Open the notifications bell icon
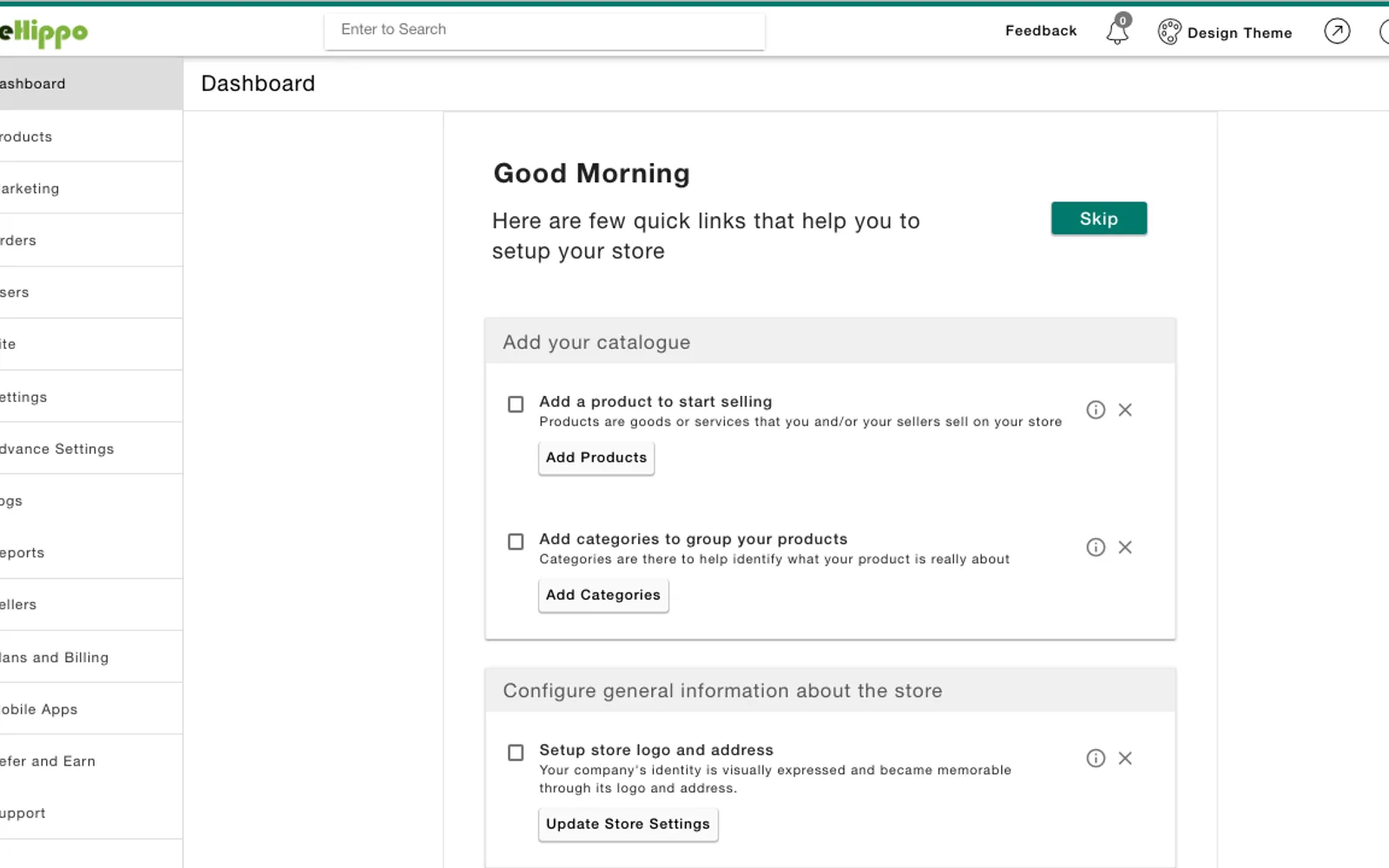 [1117, 31]
